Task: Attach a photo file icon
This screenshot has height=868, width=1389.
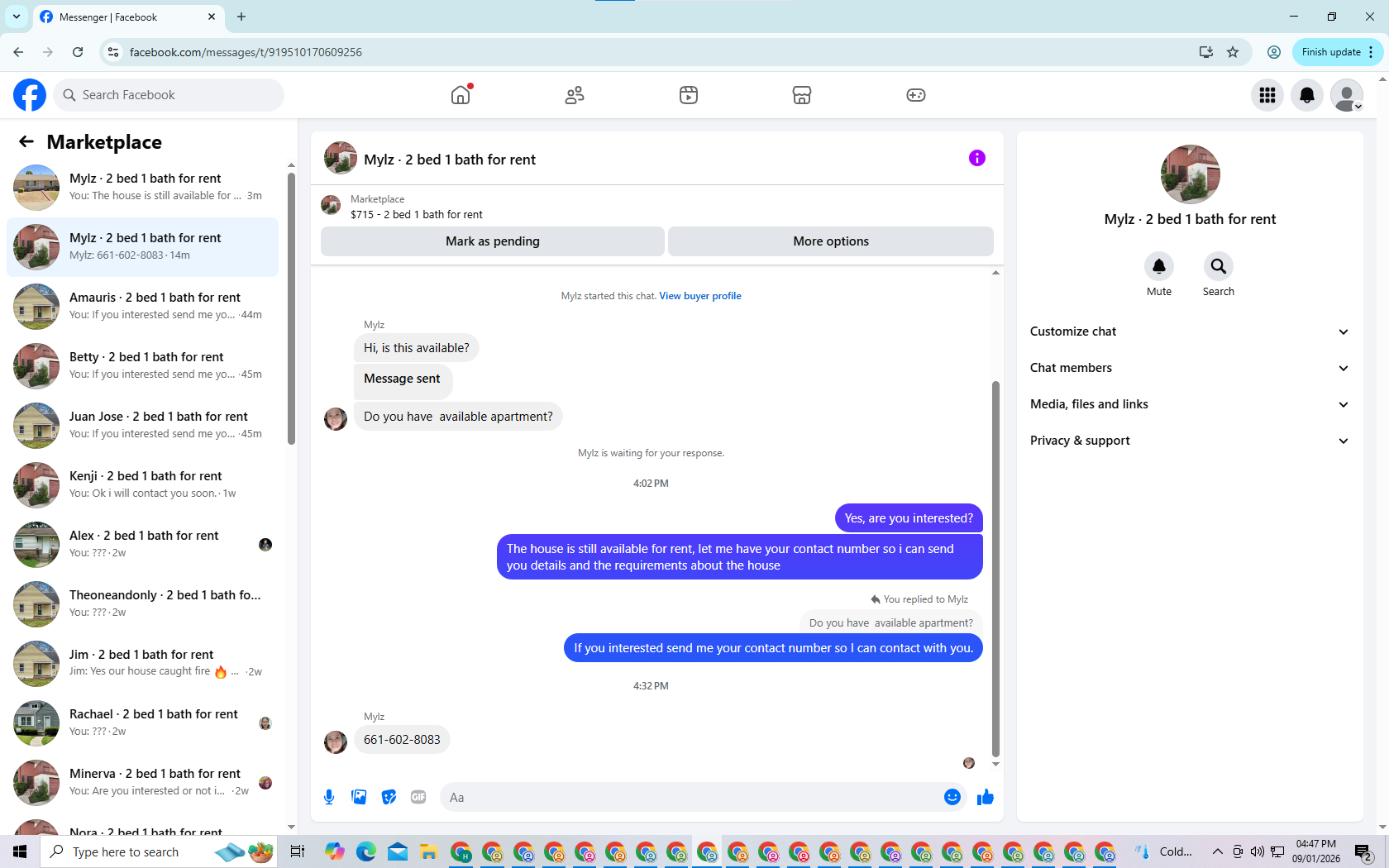Action: [x=359, y=797]
